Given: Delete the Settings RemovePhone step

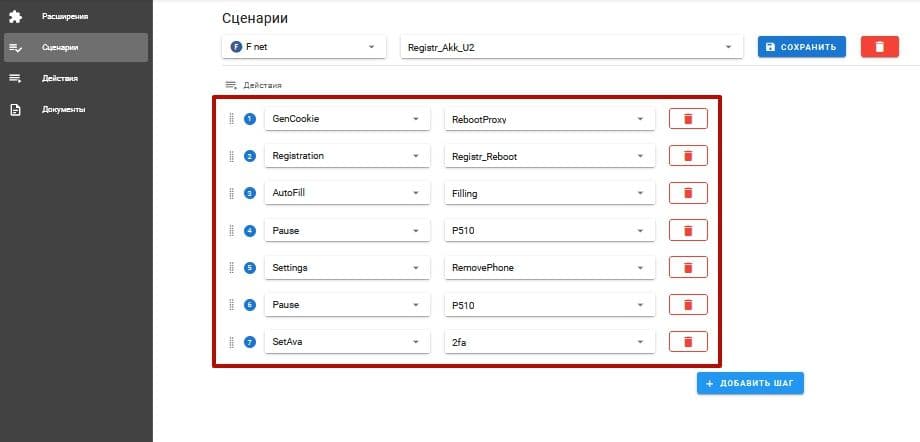Looking at the screenshot, I should click(687, 267).
